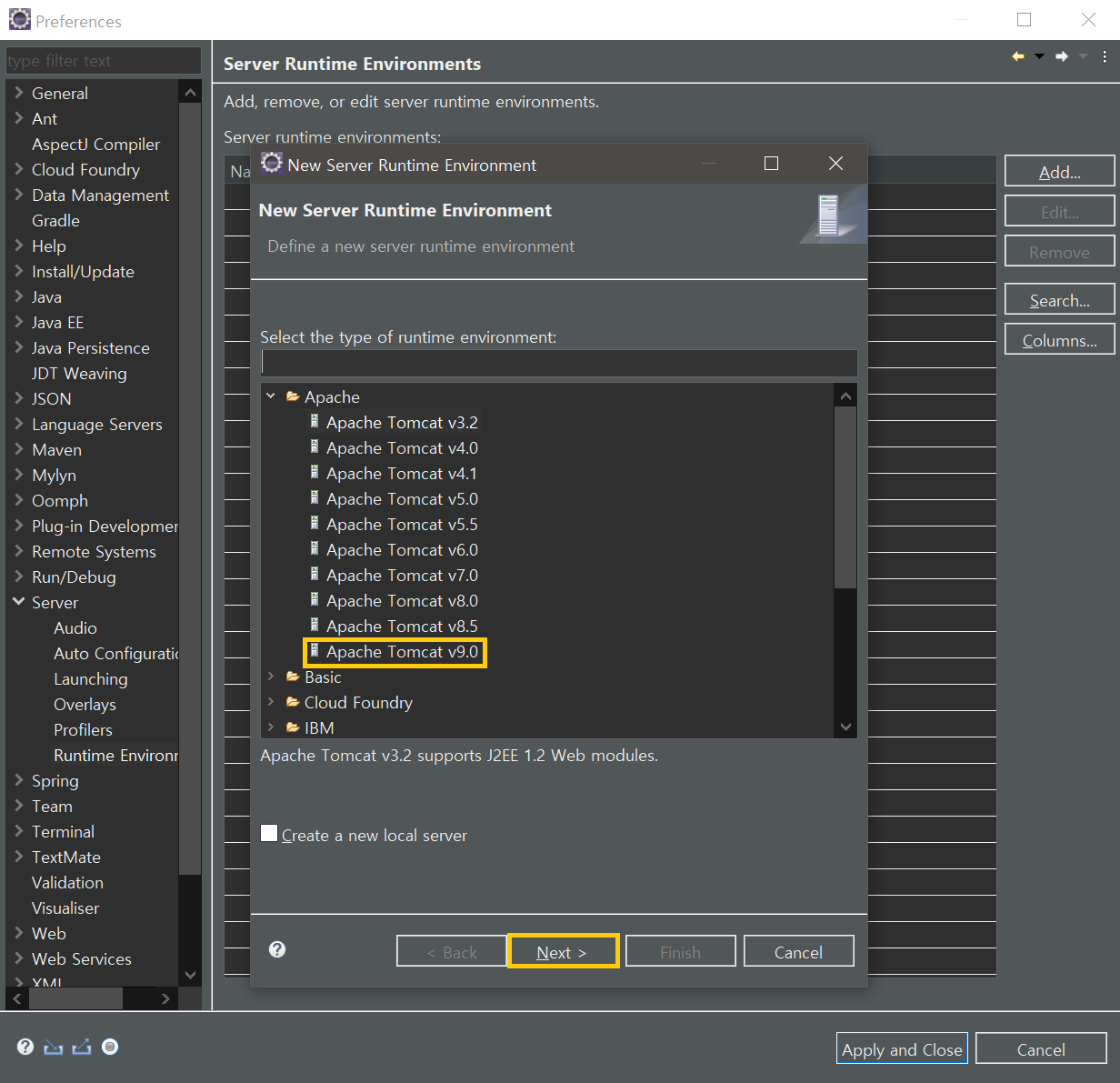This screenshot has width=1120, height=1083.
Task: Collapse the Server preferences node
Action: (18, 602)
